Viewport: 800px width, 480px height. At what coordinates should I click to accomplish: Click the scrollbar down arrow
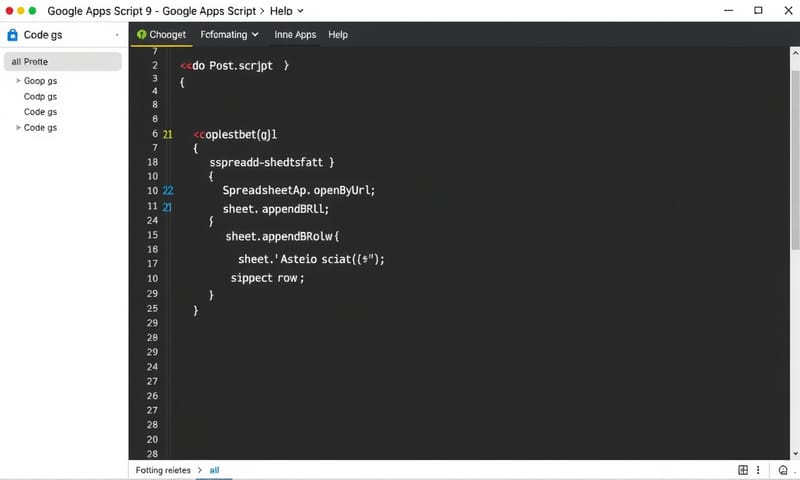click(795, 453)
